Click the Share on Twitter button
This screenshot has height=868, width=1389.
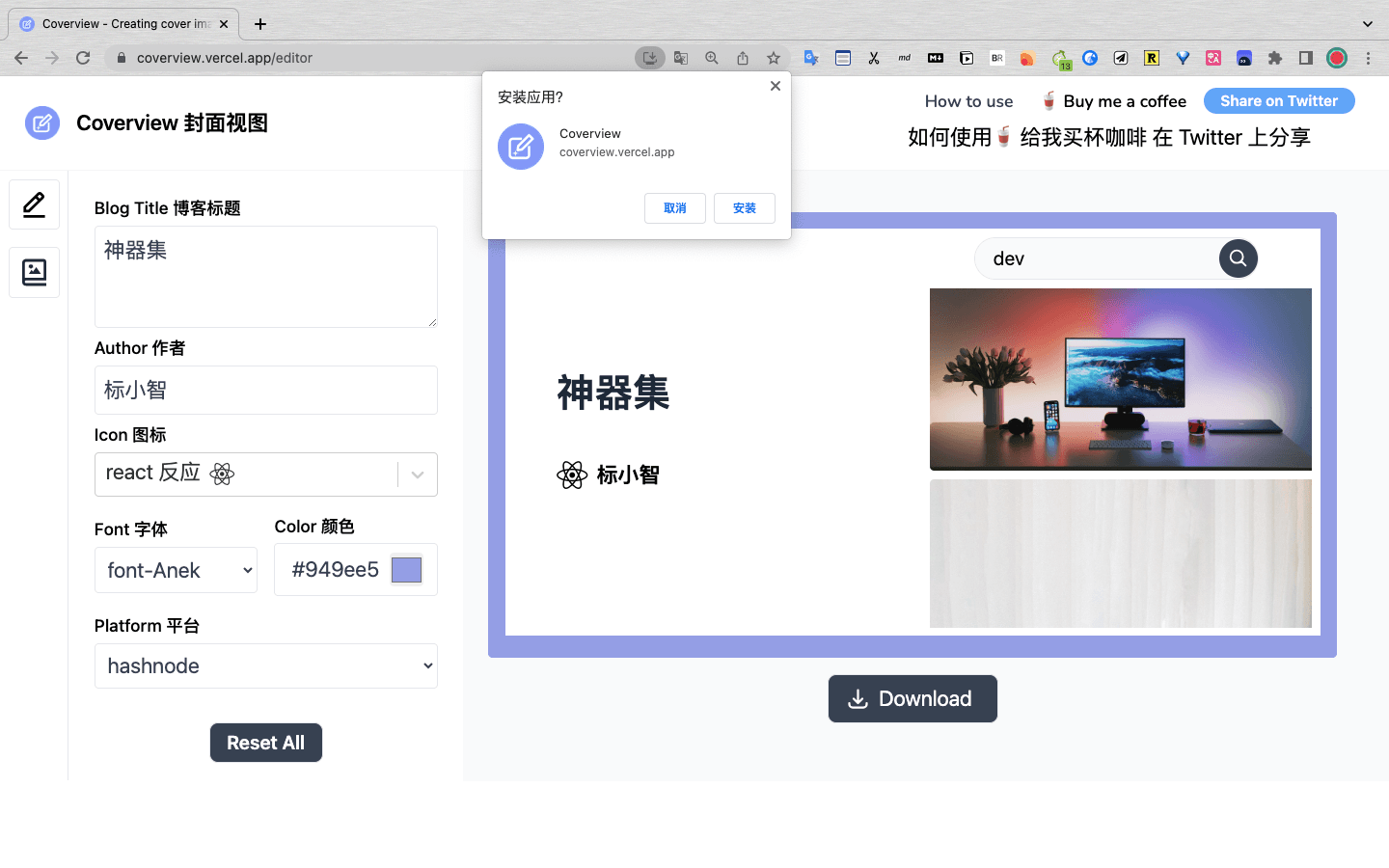click(x=1279, y=100)
